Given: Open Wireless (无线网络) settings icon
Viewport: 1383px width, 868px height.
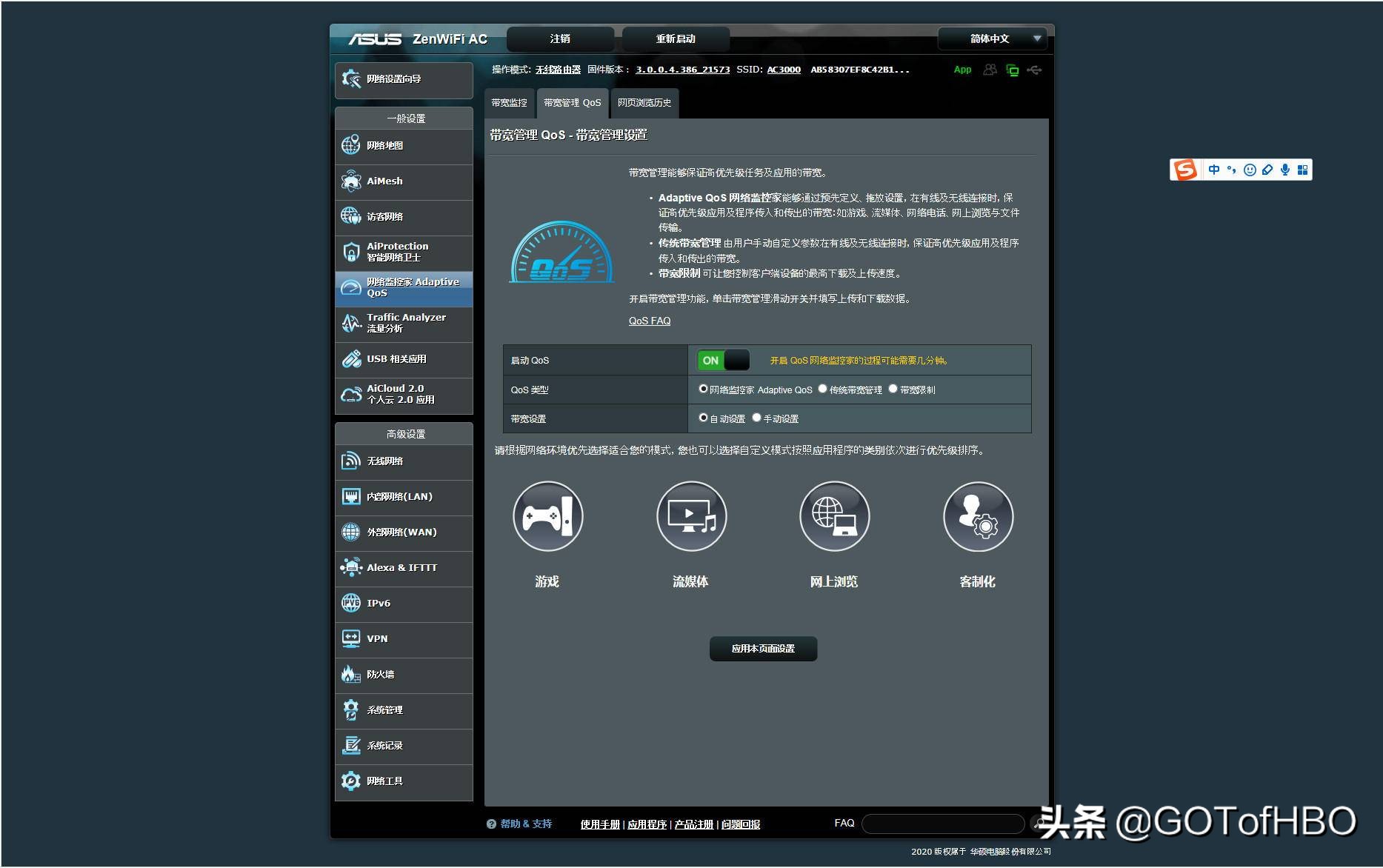Looking at the screenshot, I should click(x=351, y=461).
